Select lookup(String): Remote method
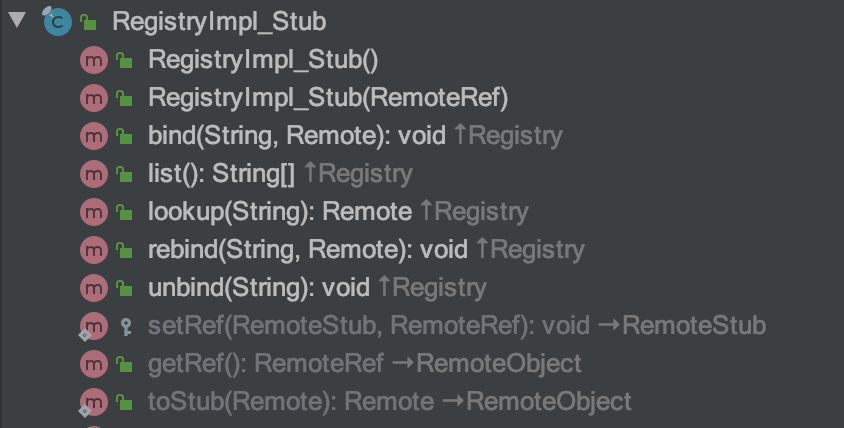 [280, 212]
